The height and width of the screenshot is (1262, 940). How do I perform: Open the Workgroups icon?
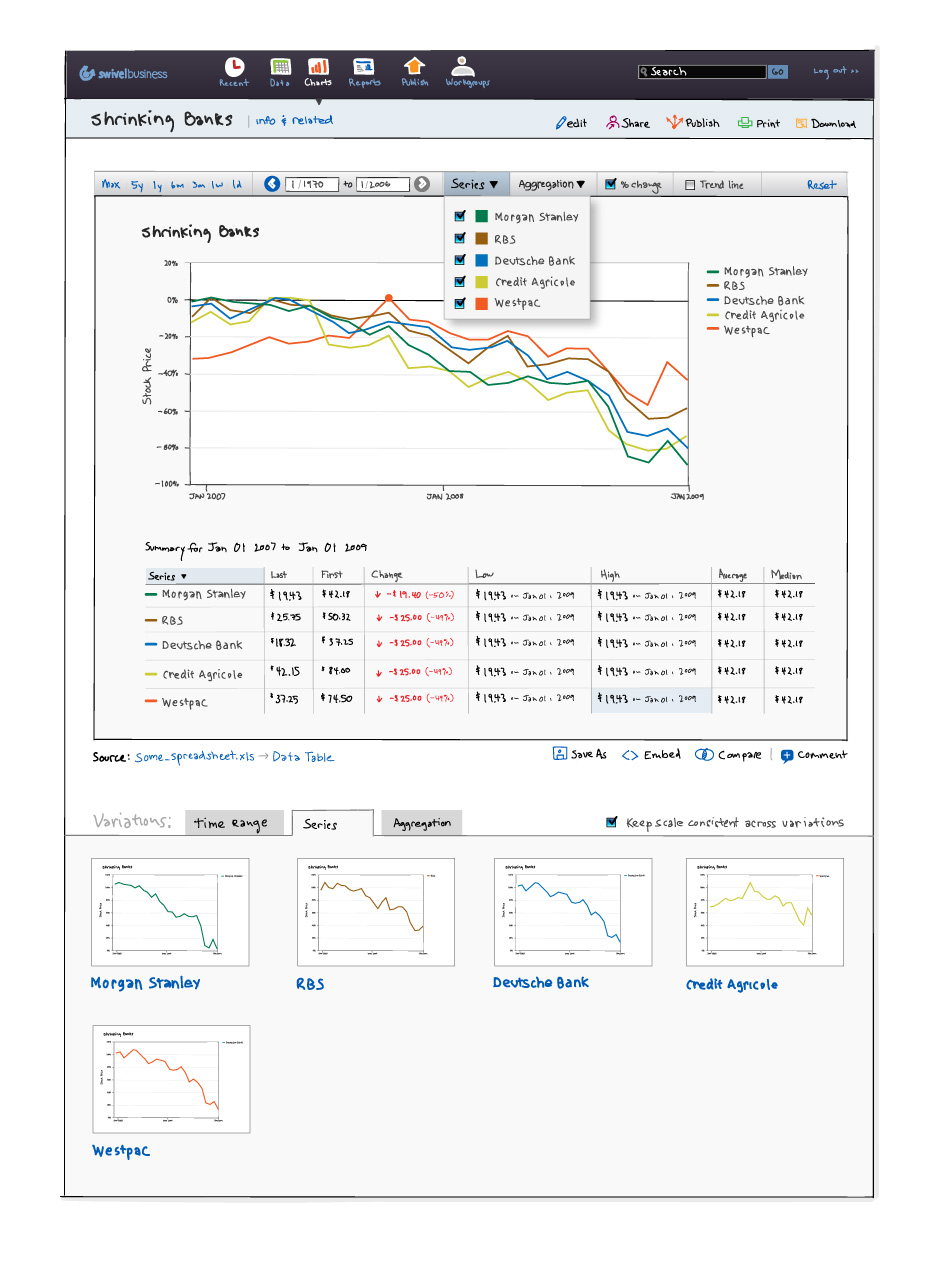coord(461,68)
